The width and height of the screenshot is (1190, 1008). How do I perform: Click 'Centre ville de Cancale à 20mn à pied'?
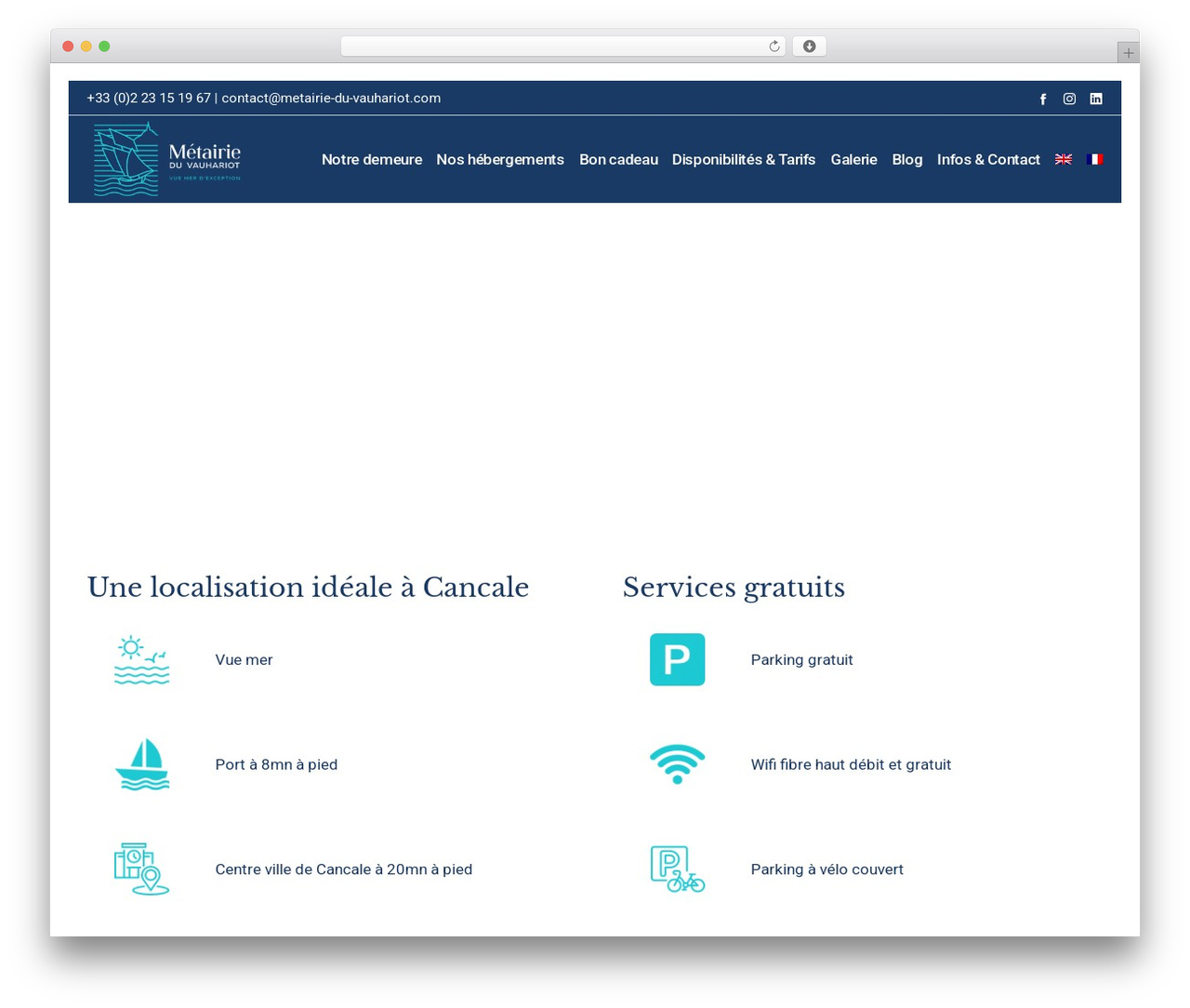[x=344, y=869]
